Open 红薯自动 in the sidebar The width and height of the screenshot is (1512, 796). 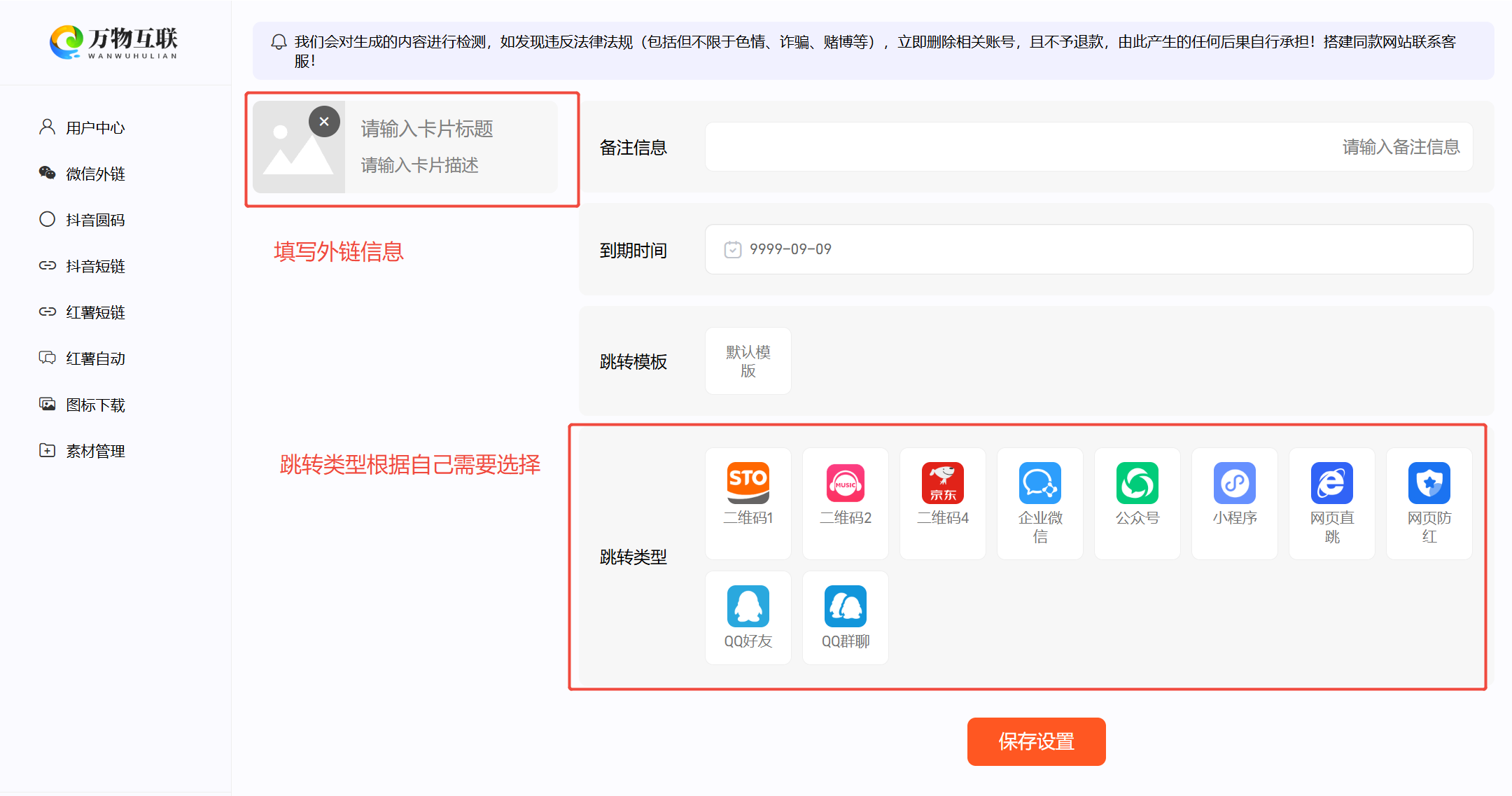click(82, 358)
